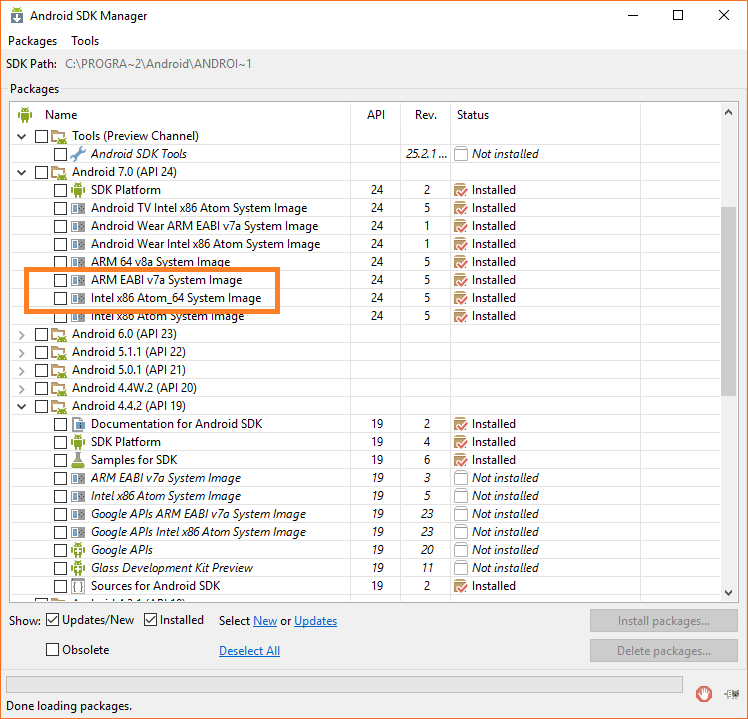Click the red stop hand icon

coord(705,693)
